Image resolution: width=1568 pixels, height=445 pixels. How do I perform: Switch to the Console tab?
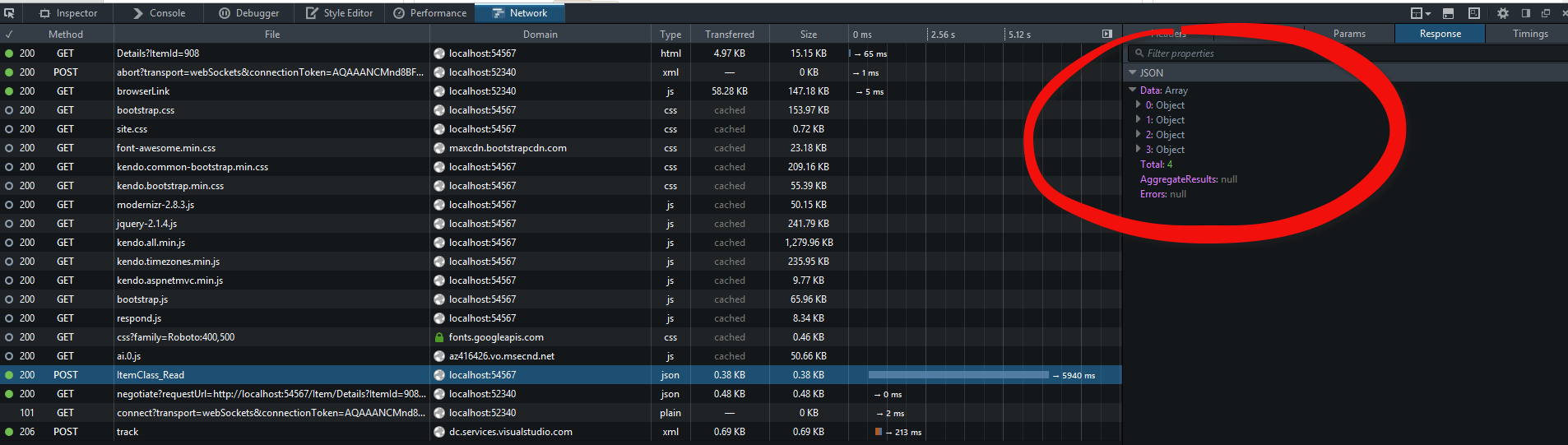click(x=160, y=13)
